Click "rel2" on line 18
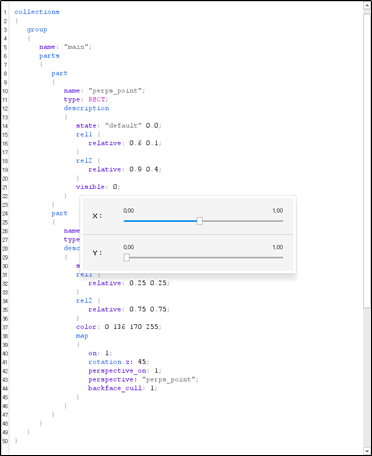Screen dimensions: 372x456 (84, 161)
